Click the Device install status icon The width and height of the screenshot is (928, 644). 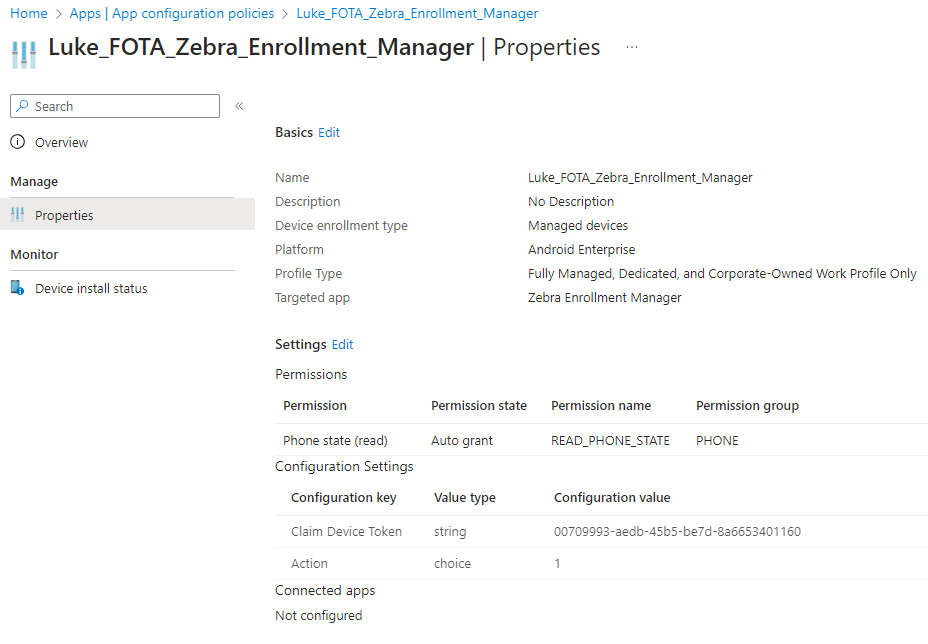18,288
